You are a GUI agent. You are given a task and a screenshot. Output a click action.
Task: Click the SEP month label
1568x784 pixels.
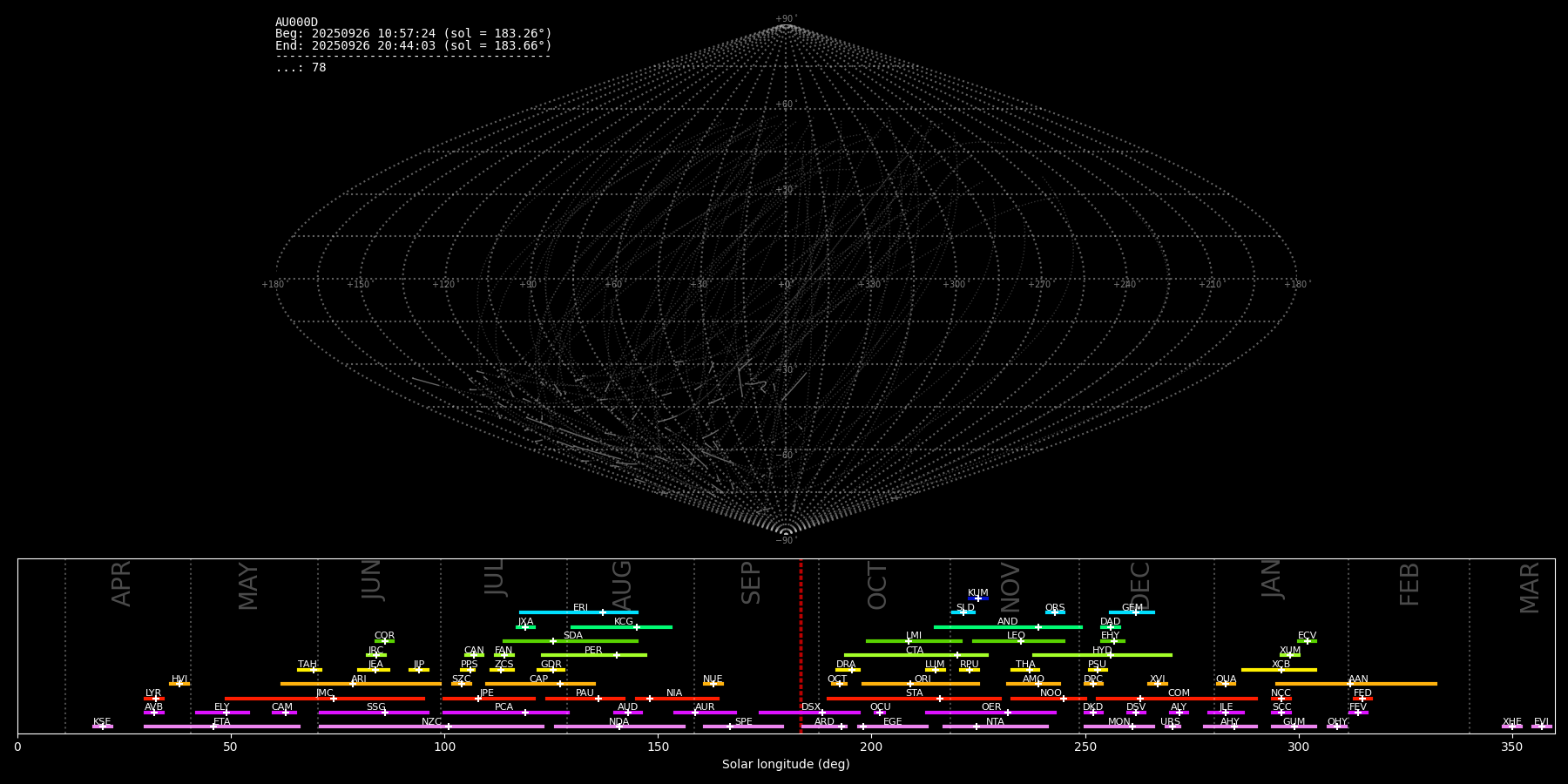coord(751,583)
